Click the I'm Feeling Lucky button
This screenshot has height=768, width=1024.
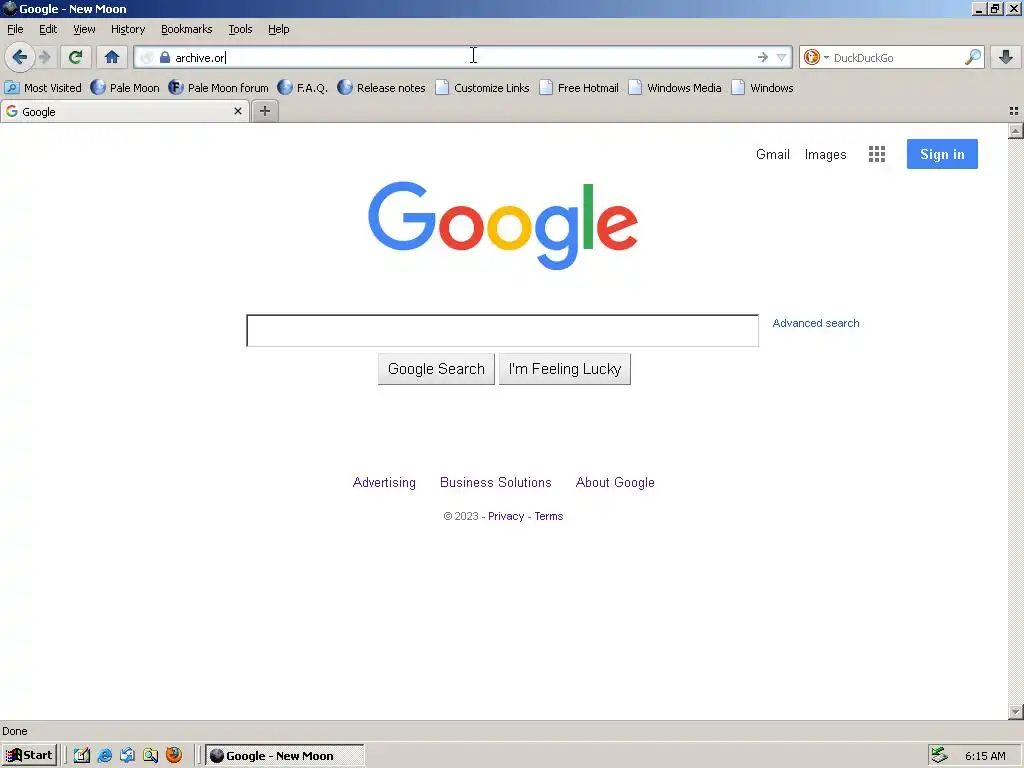click(565, 369)
